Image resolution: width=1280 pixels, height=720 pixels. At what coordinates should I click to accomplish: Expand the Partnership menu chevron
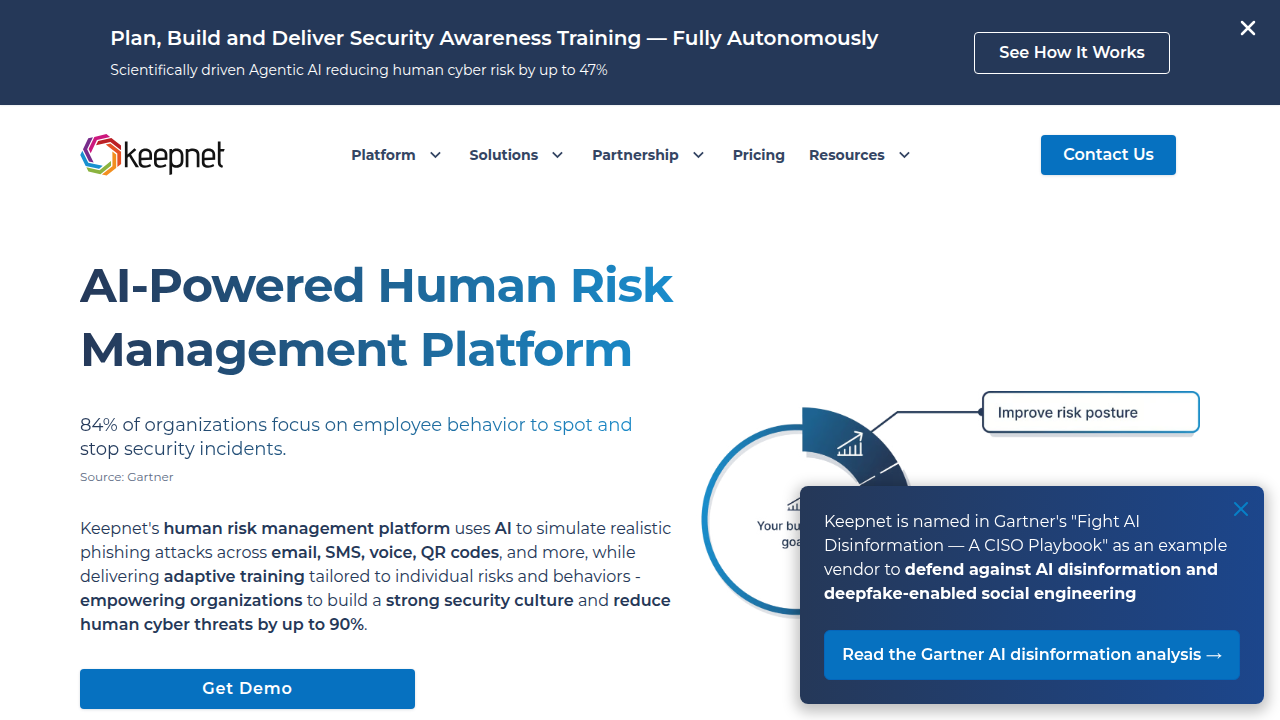click(x=699, y=155)
